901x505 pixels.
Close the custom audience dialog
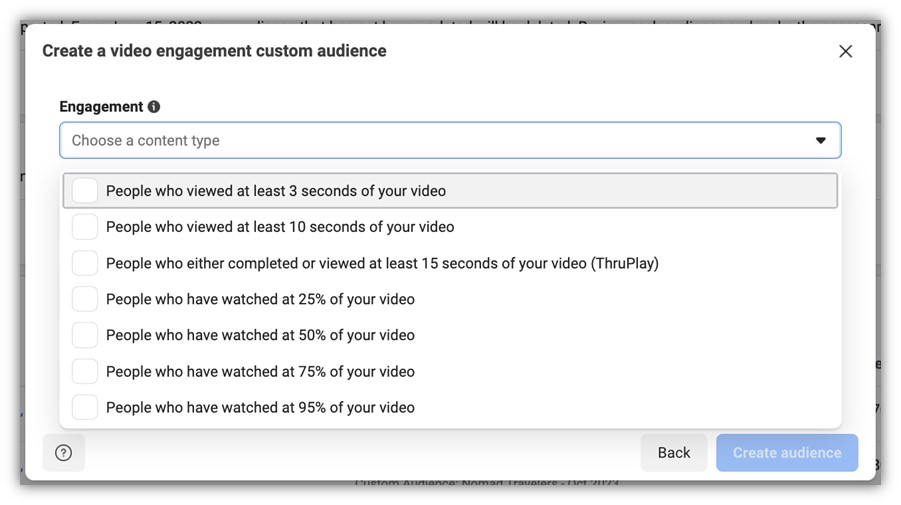point(845,51)
